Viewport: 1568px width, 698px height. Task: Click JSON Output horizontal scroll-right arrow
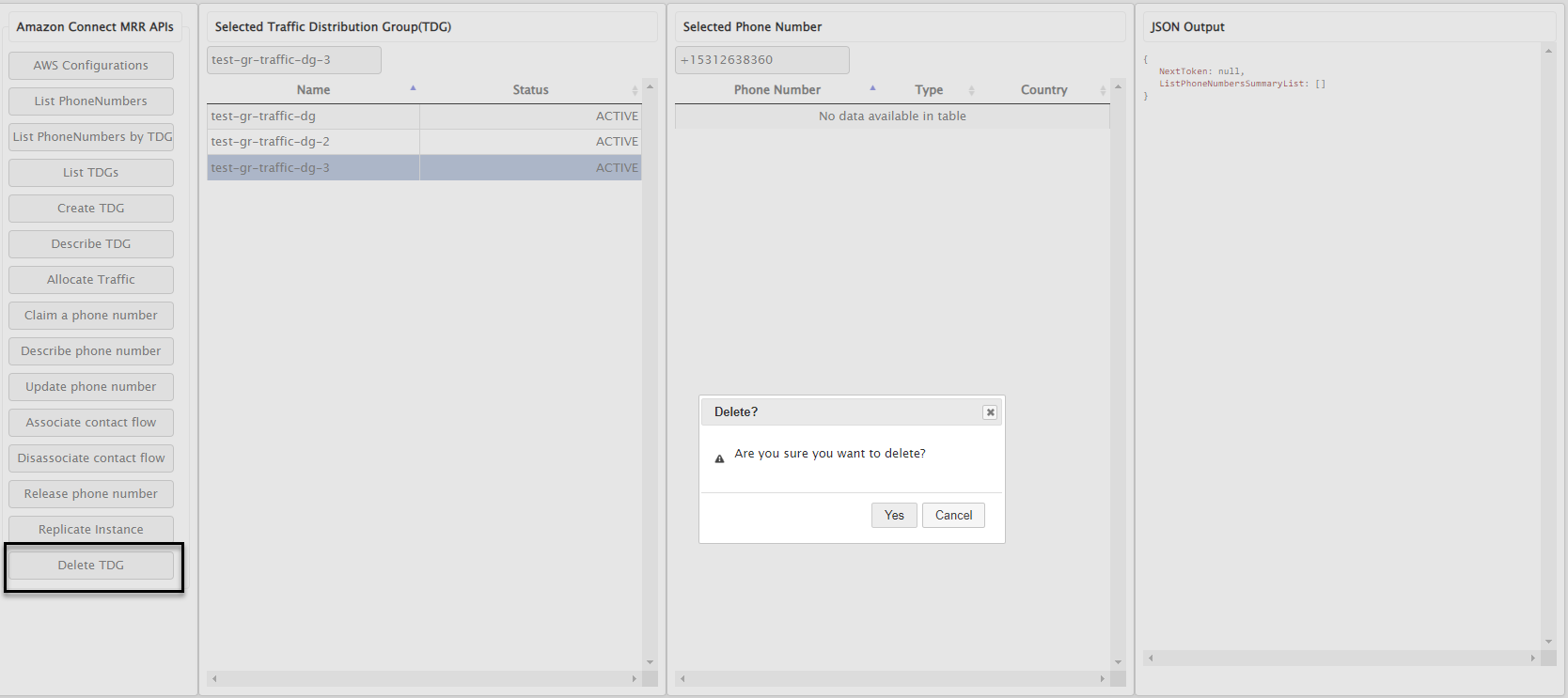[x=1532, y=658]
